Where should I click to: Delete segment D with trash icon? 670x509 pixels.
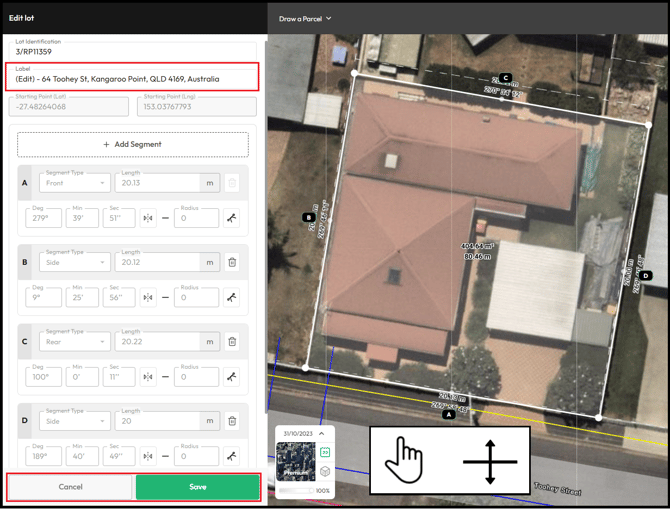[232, 421]
